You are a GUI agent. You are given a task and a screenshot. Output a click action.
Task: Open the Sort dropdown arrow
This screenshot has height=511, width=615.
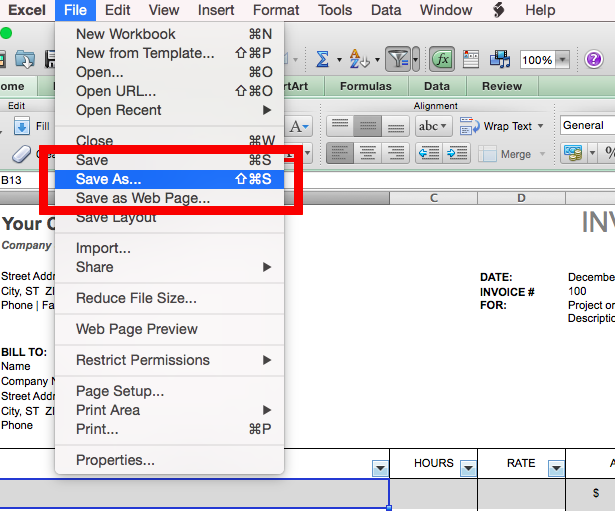coord(377,60)
